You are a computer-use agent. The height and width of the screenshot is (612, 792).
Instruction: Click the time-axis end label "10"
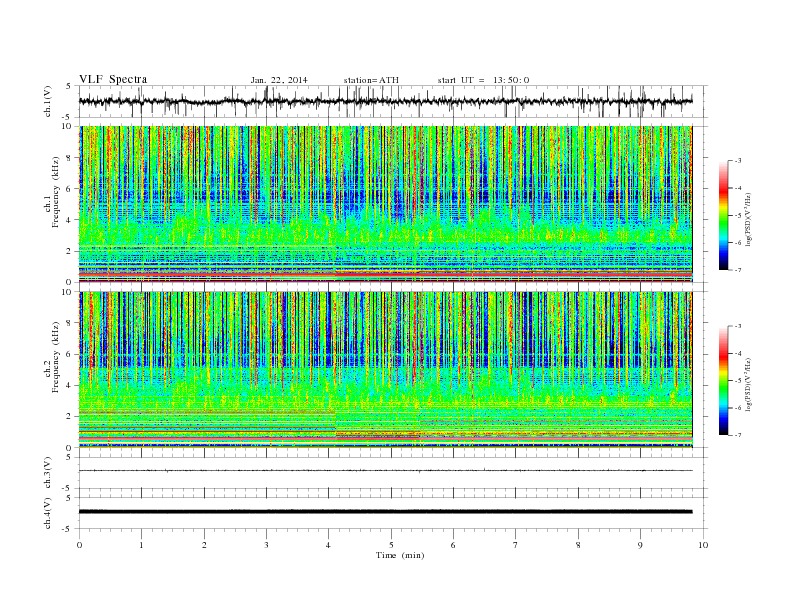703,545
